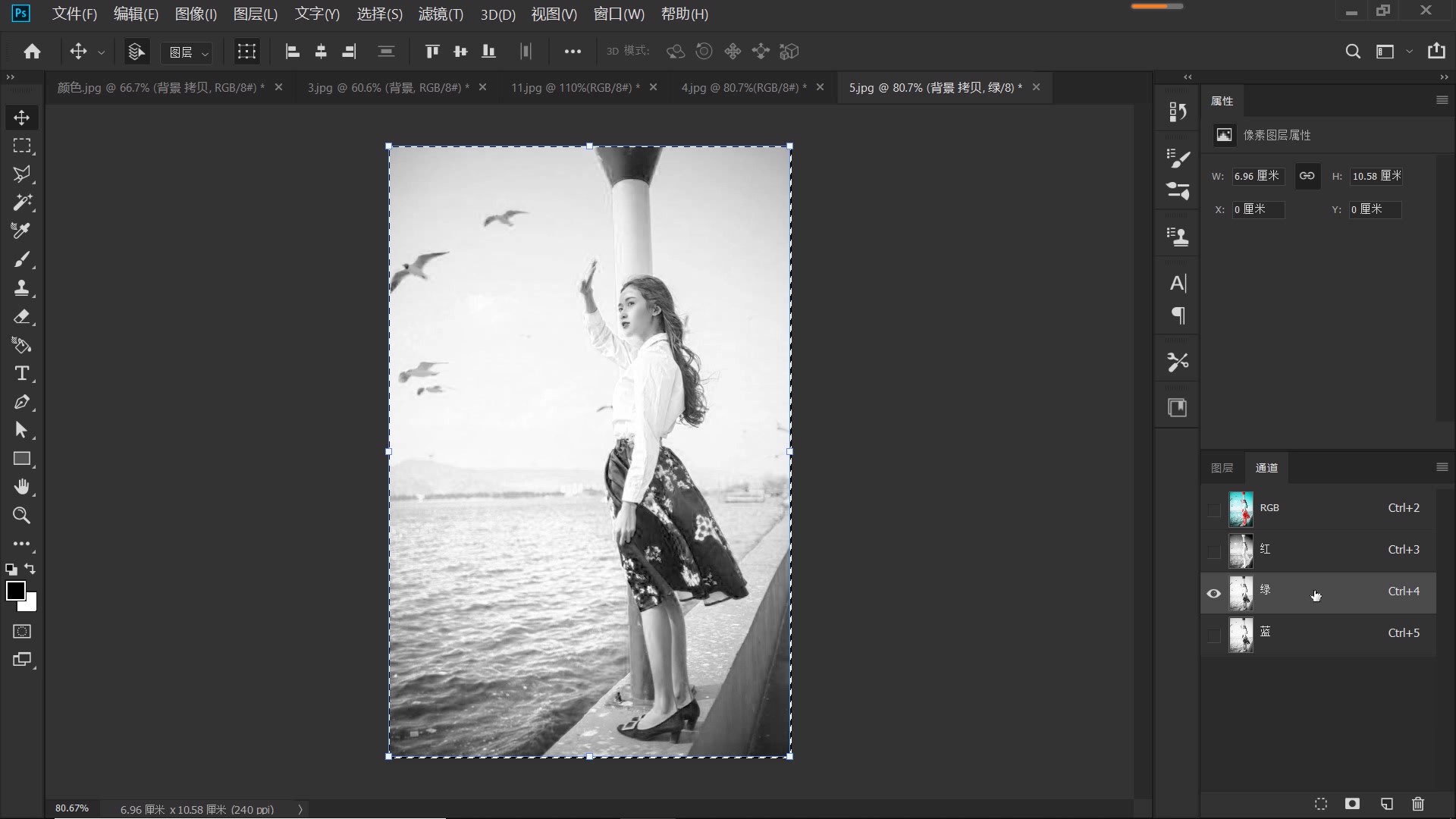Screen dimensions: 1456x819
Task: Switch to the 3.jpg document tab
Action: coord(388,88)
